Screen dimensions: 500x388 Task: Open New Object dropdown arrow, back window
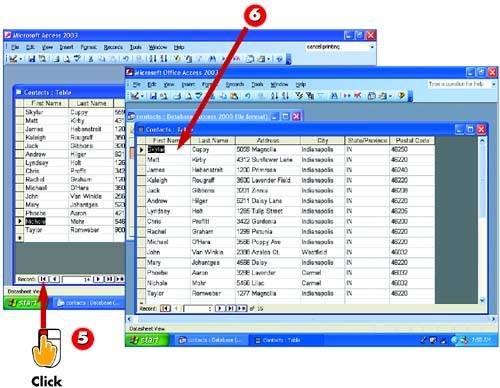tap(269, 59)
